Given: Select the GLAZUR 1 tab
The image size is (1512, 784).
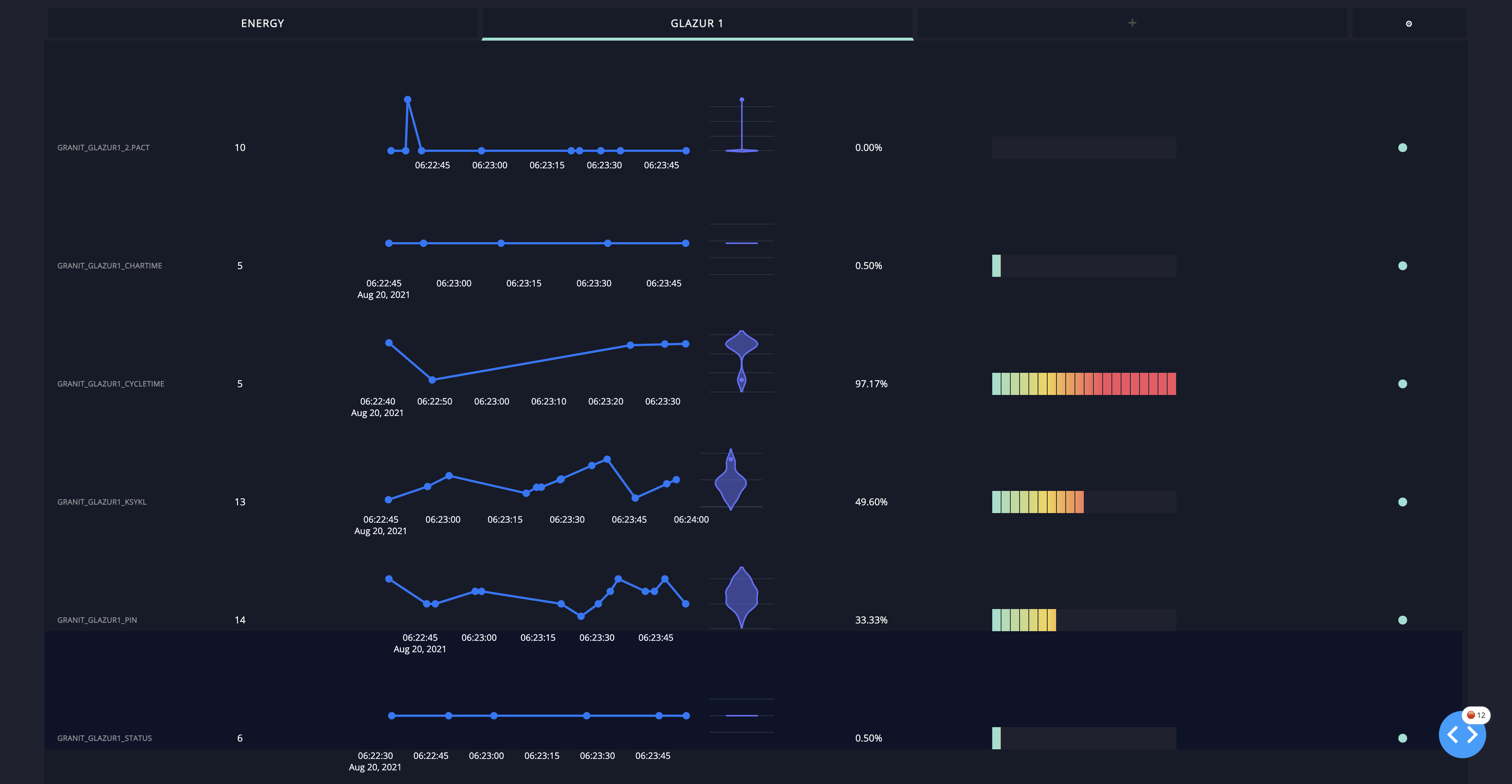Looking at the screenshot, I should (x=697, y=24).
